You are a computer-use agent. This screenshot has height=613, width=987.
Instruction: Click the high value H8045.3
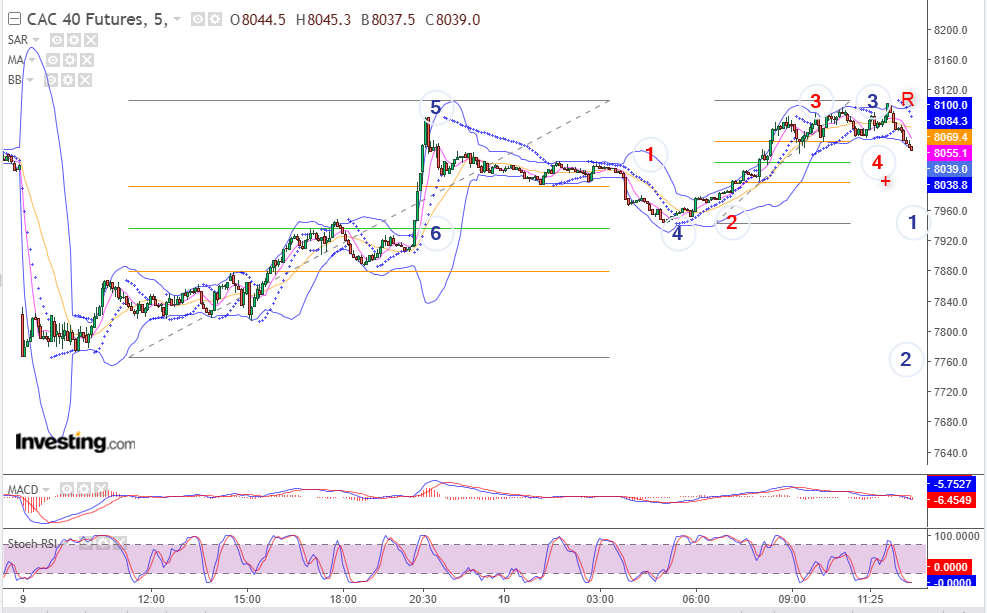tap(324, 20)
